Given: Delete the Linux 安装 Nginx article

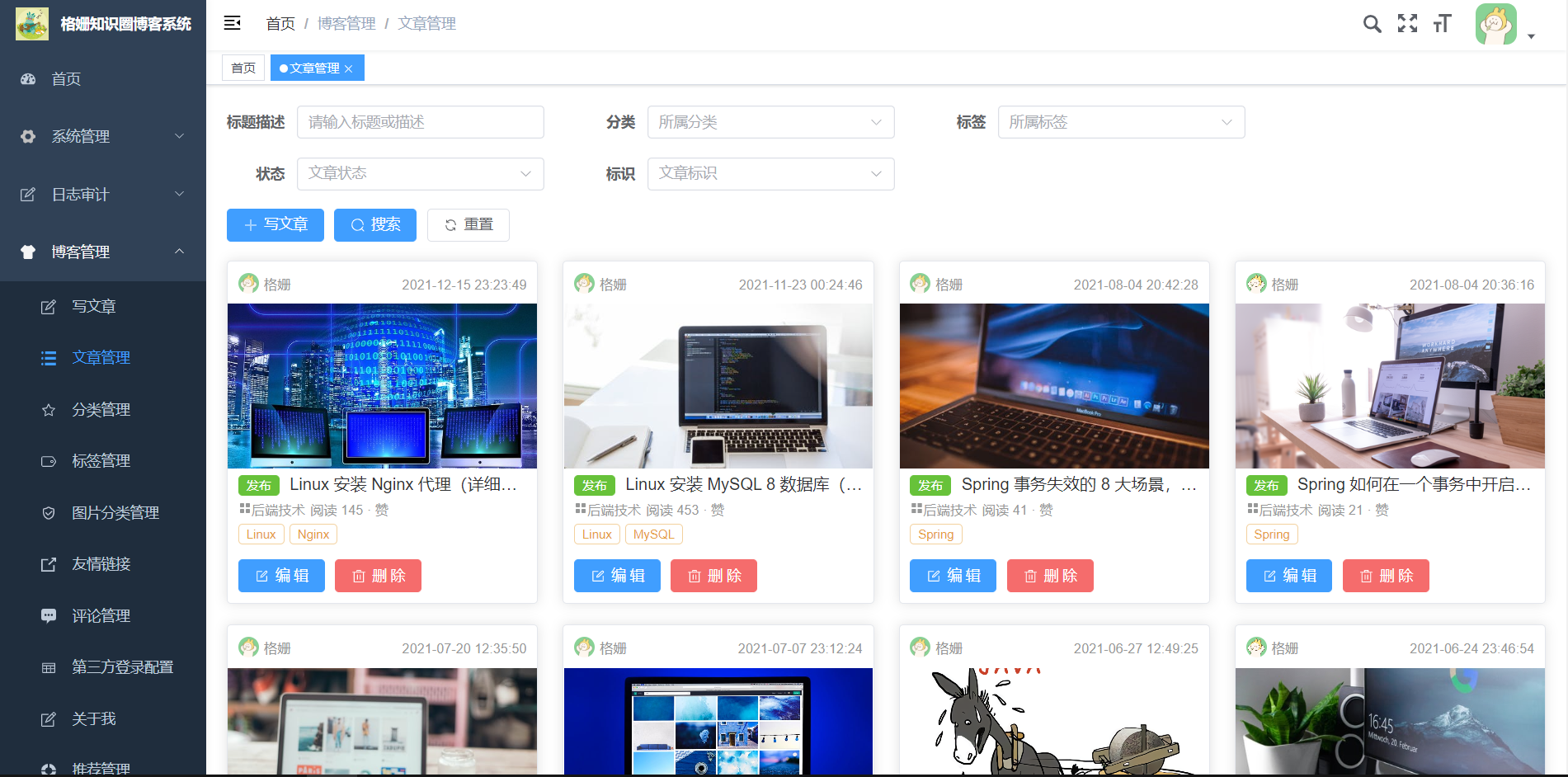Looking at the screenshot, I should click(x=378, y=576).
